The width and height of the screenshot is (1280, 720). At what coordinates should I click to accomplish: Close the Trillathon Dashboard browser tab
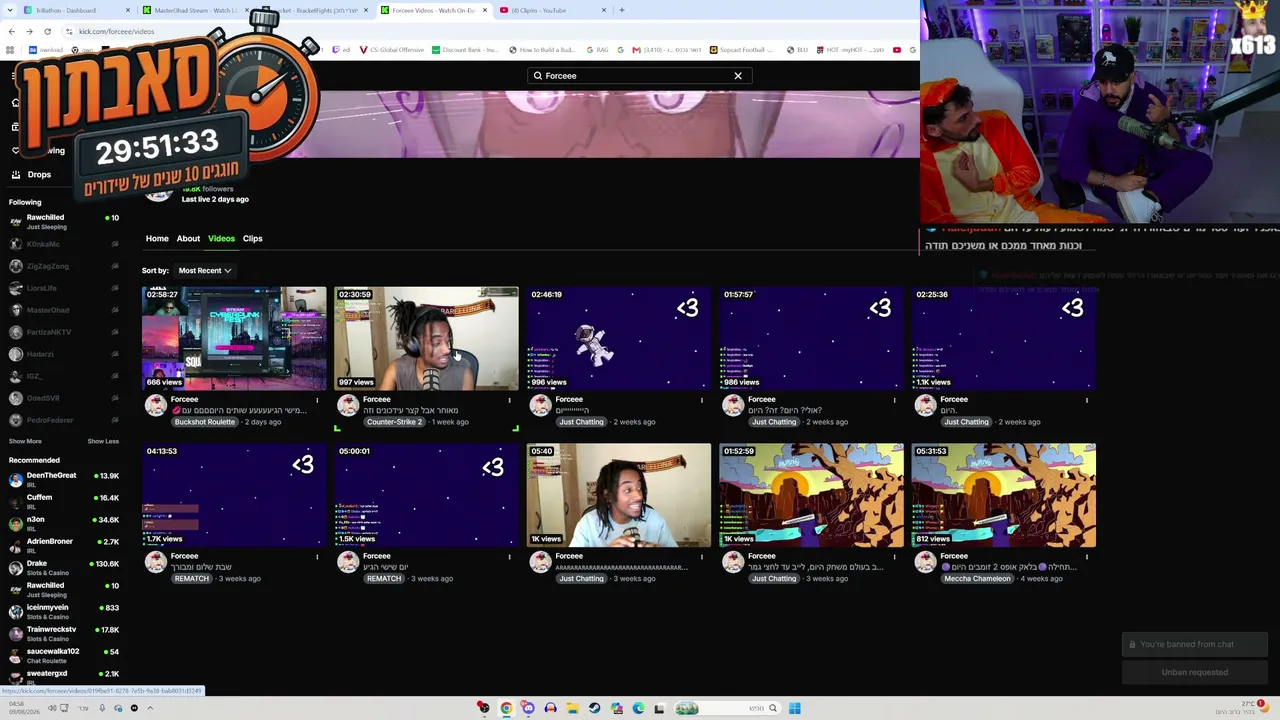pos(128,10)
